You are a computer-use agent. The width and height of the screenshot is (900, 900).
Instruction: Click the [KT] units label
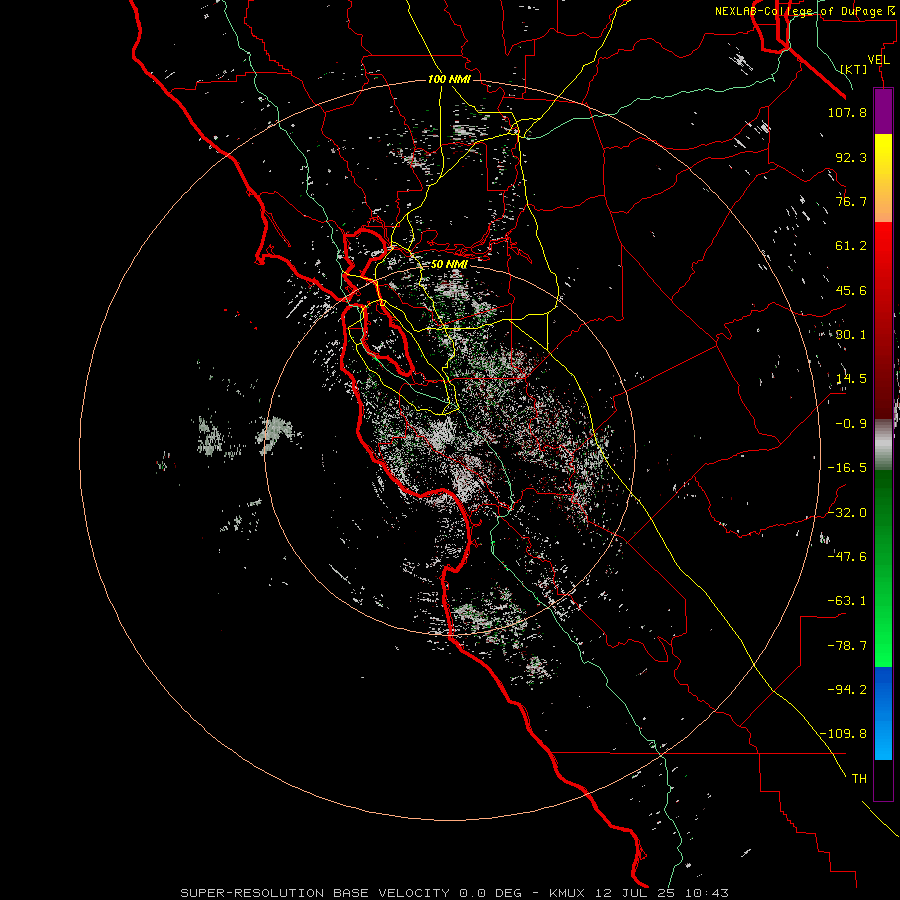854,69
